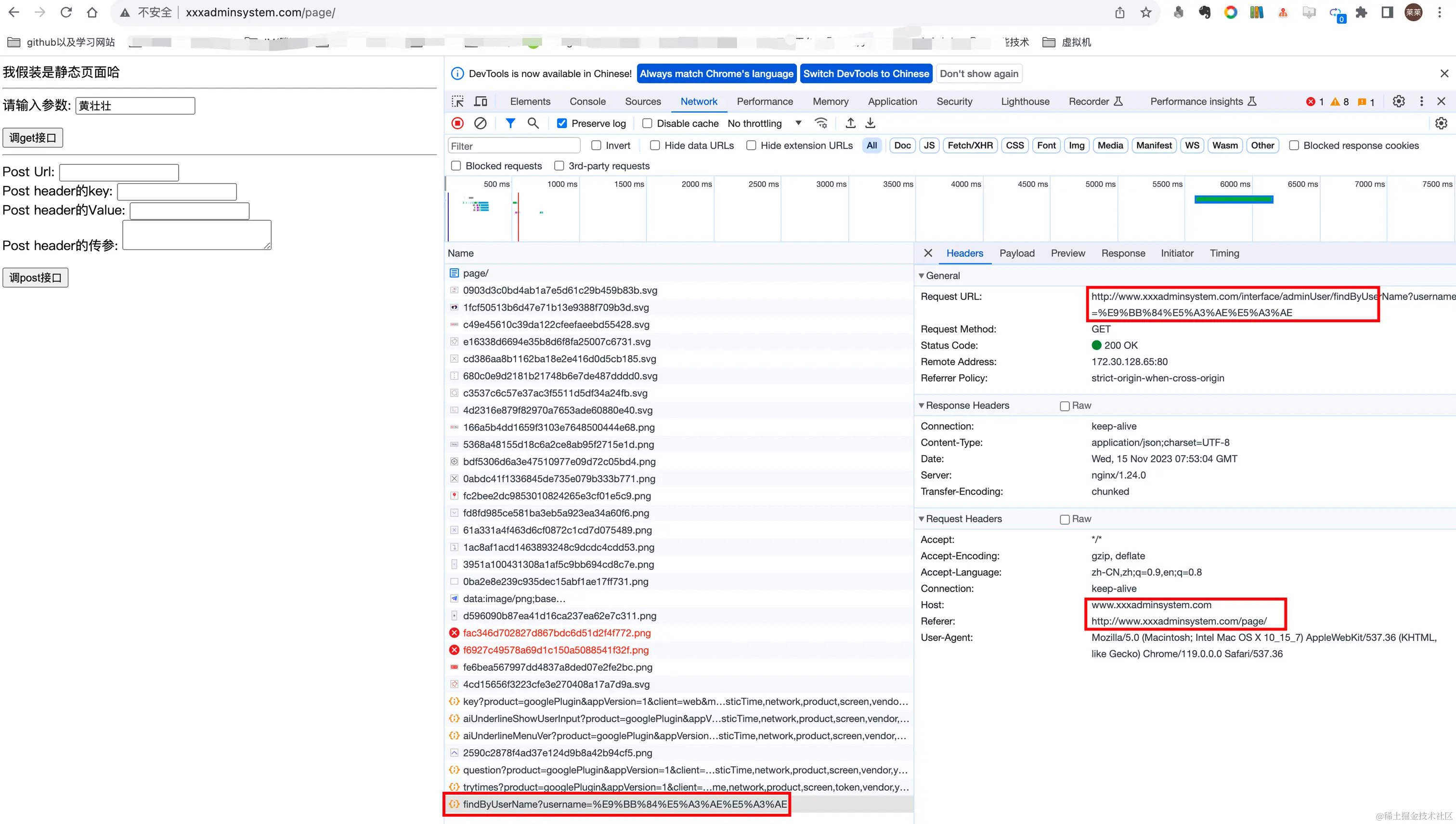The width and height of the screenshot is (1456, 824).
Task: Toggle Preserve log checkbox
Action: pyautogui.click(x=562, y=123)
